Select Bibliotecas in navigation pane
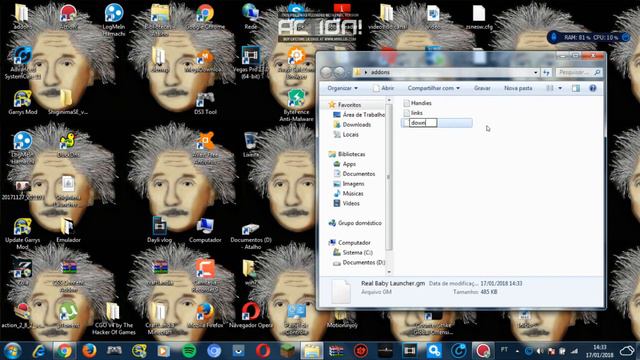The image size is (640, 360). tap(347, 154)
